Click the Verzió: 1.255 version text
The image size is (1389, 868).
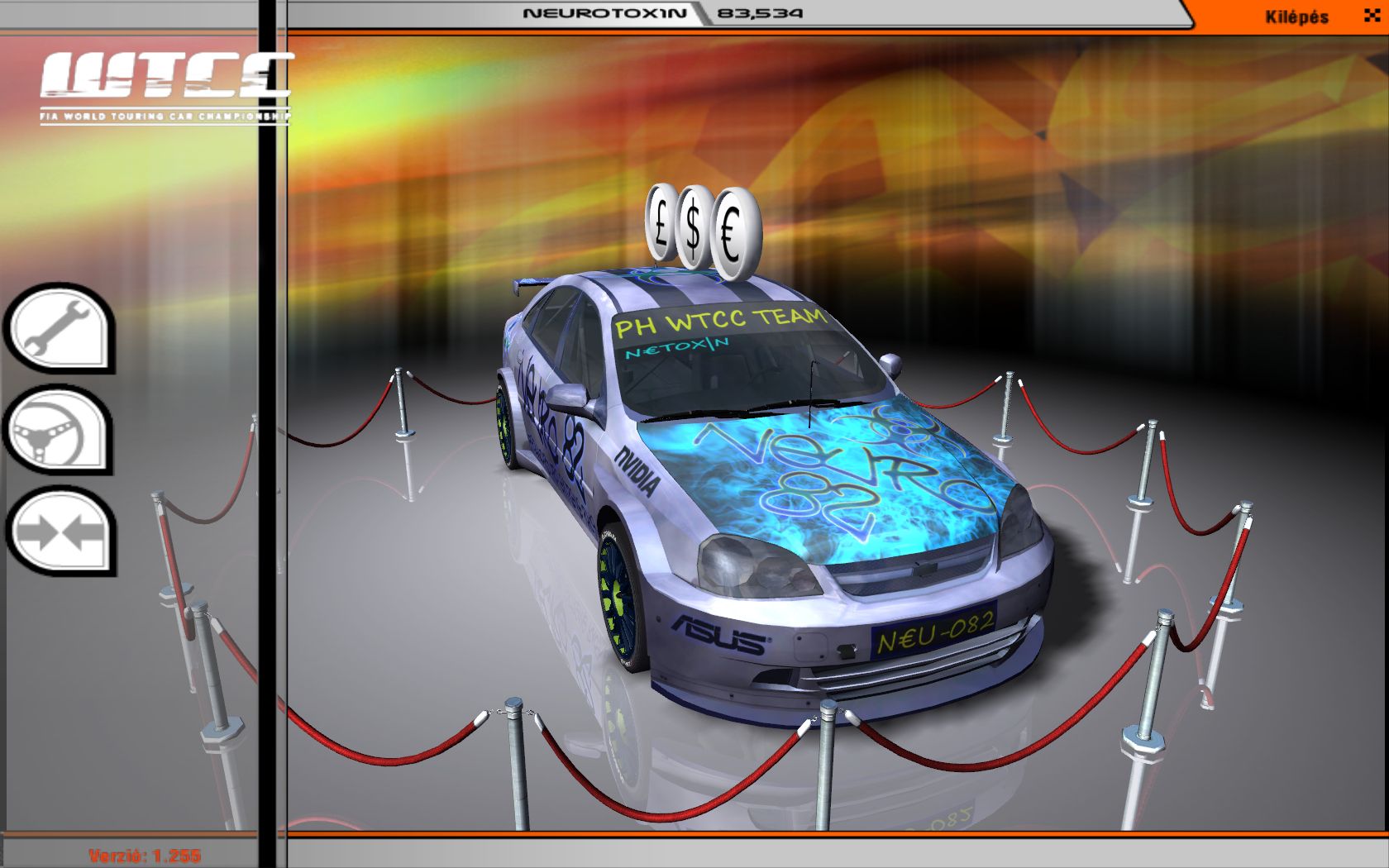[x=145, y=856]
